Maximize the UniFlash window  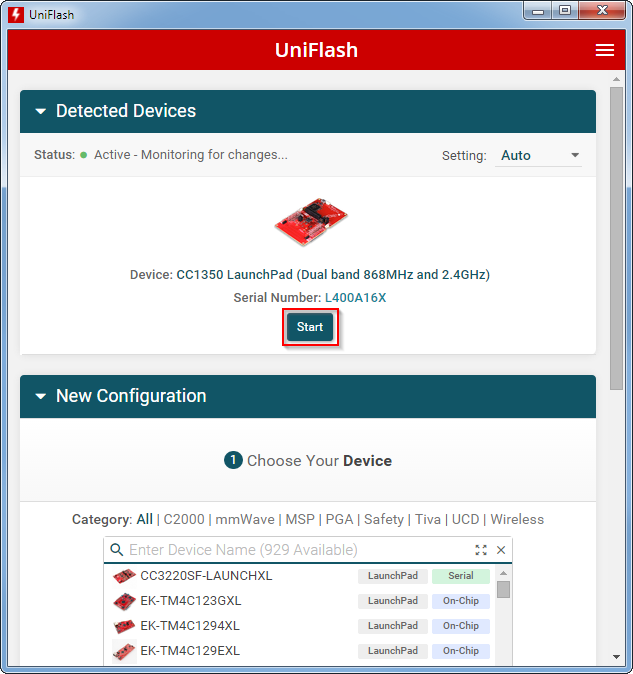point(565,11)
